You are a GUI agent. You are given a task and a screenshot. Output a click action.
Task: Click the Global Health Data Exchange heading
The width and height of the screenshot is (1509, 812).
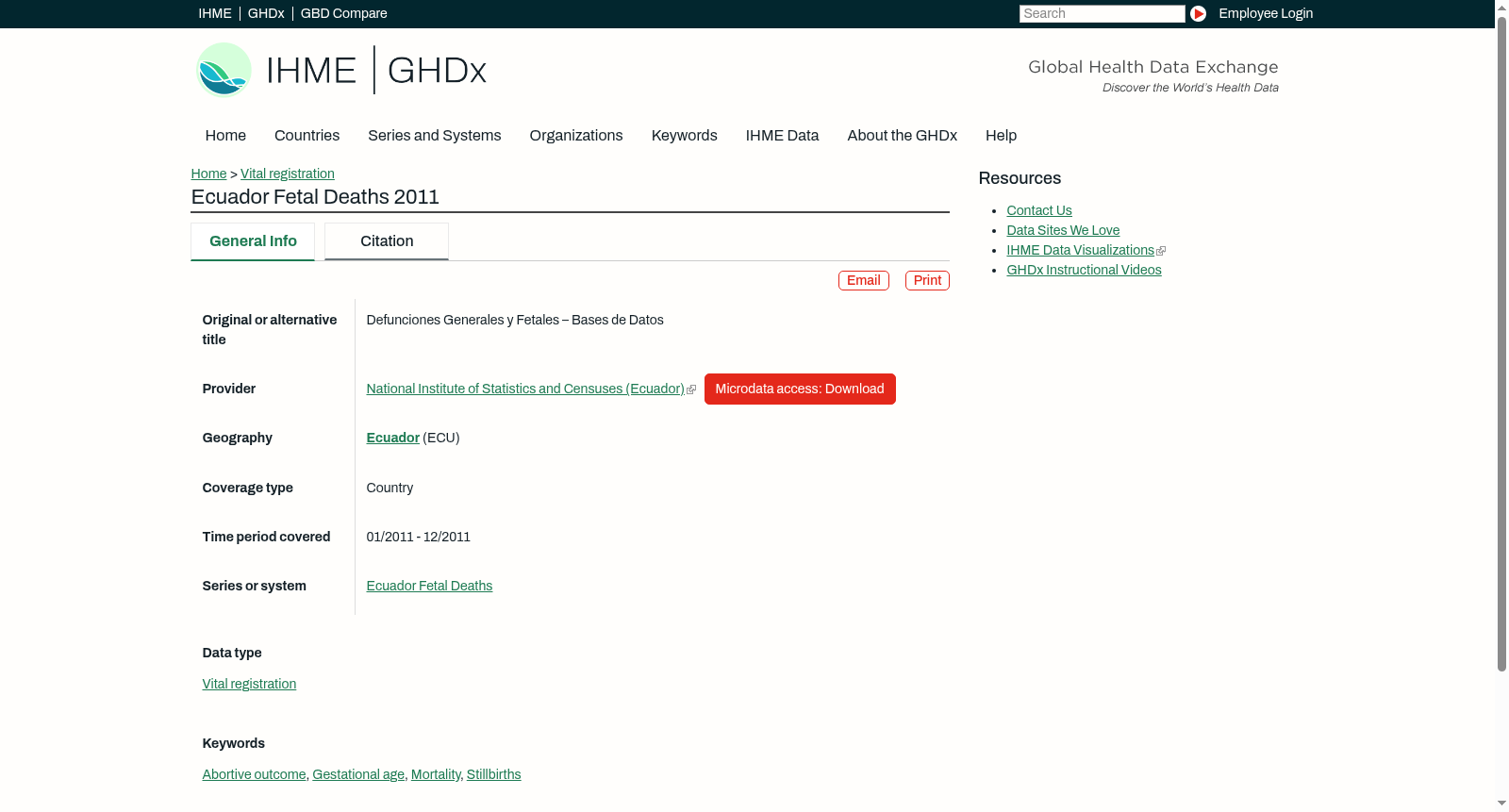click(x=1152, y=67)
